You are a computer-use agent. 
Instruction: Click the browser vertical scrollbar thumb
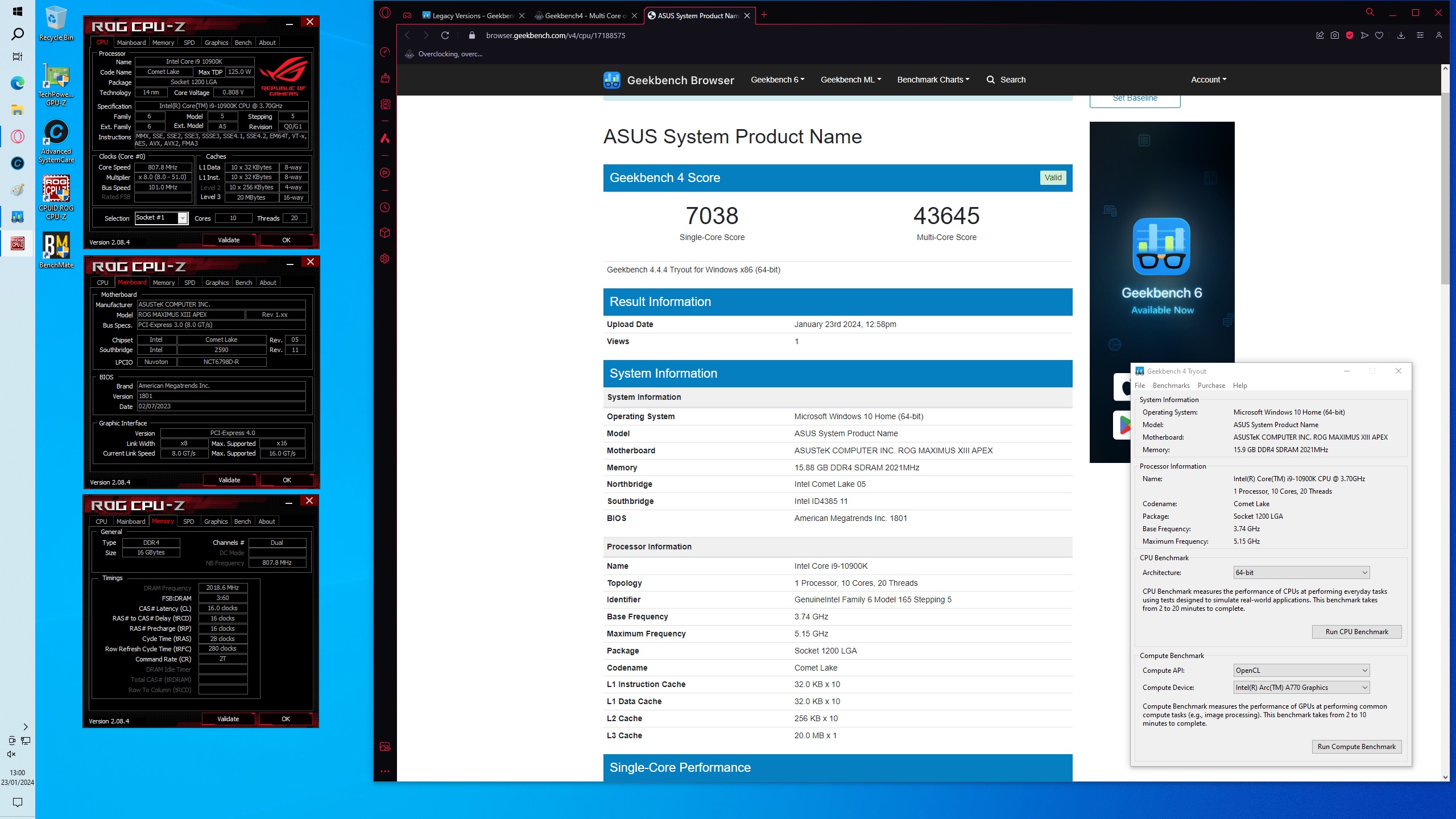pos(1445,188)
